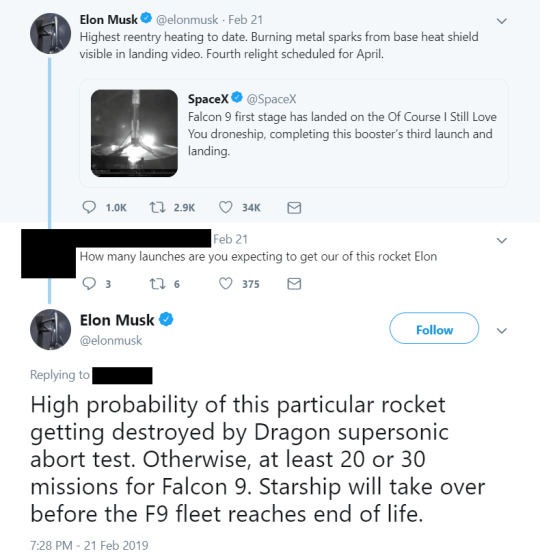Click reply icon on Elon's first tweet
540x558 pixels.
89,207
